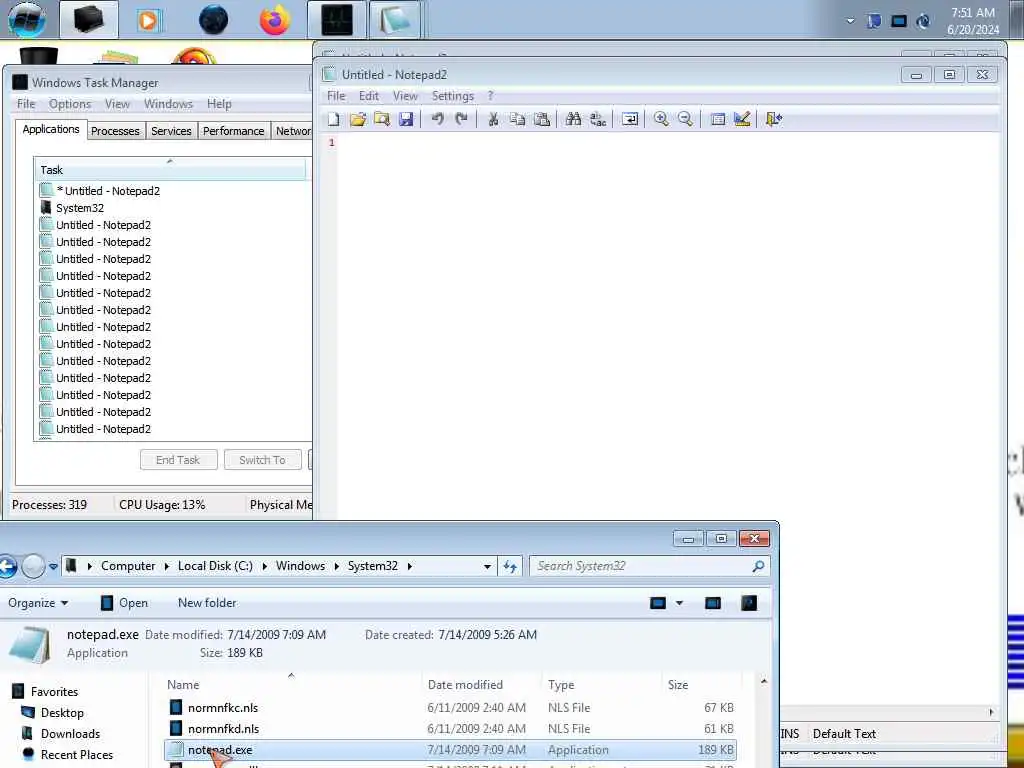Click the Zoom In magnifier in Notepad2
The image size is (1024, 768).
[661, 119]
